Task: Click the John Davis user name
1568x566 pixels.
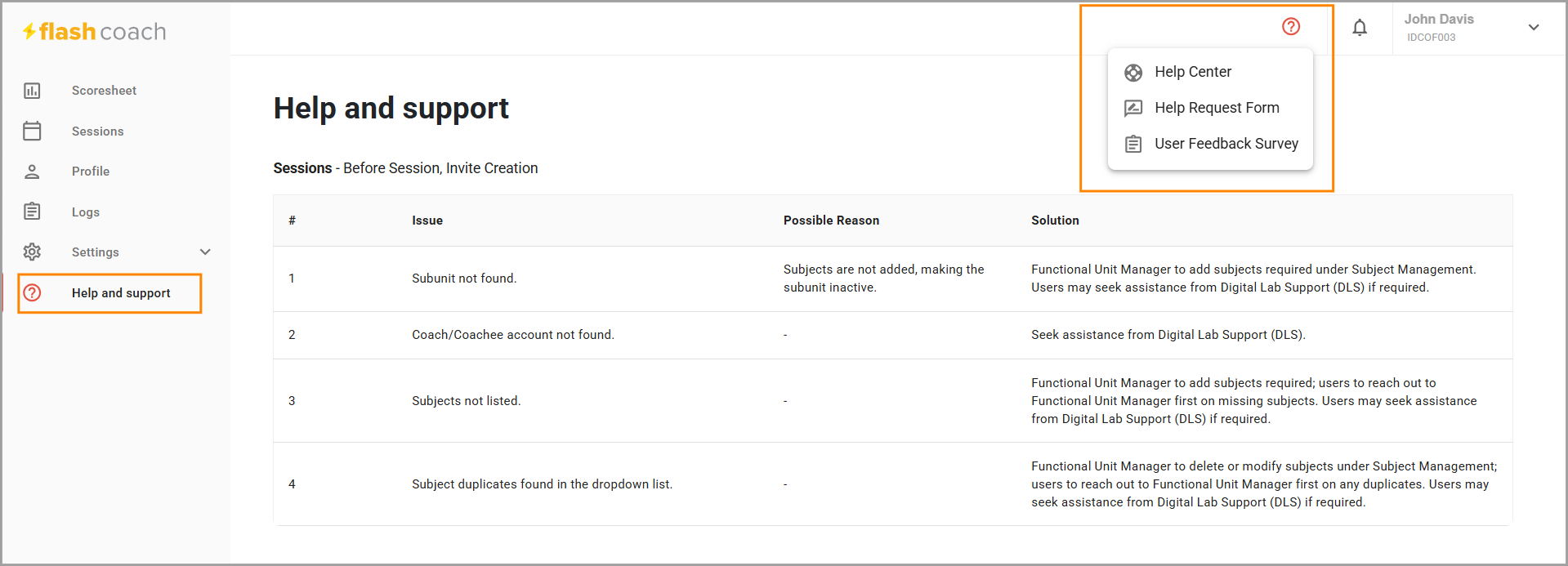Action: tap(1439, 19)
